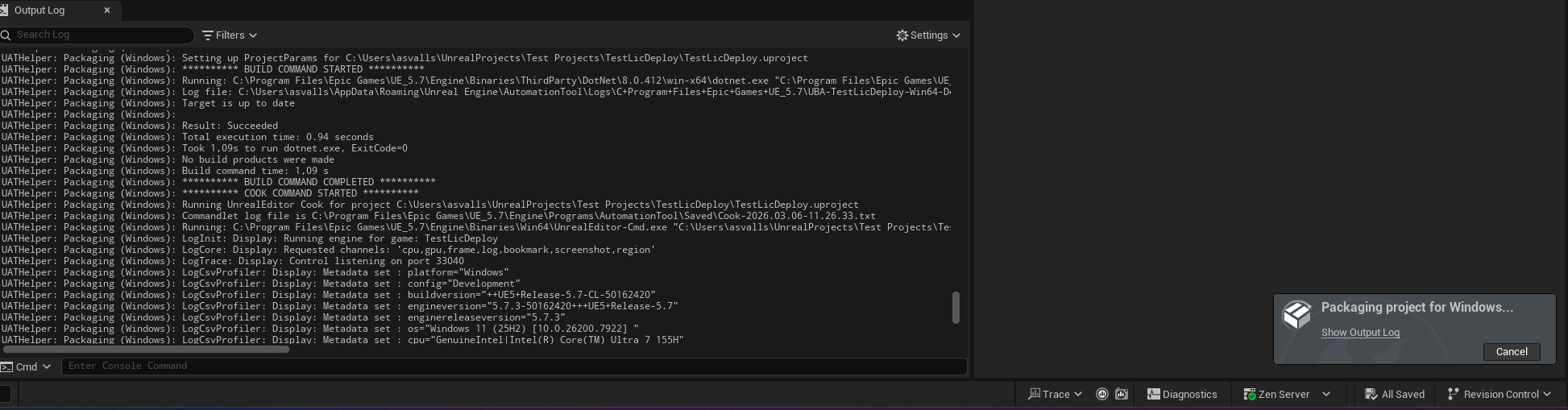Open the Filters dropdown arrow
This screenshot has height=410, width=1568.
[x=253, y=35]
